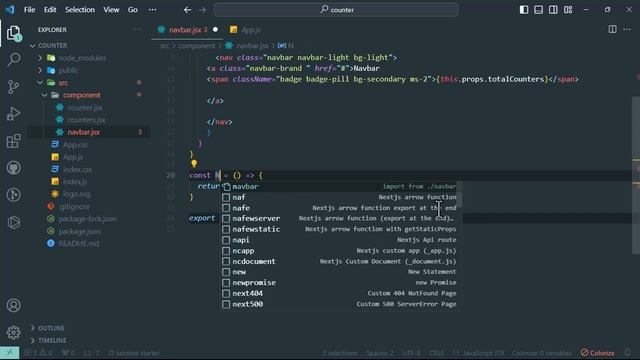
Task: Click the counter command center search box
Action: click(x=336, y=9)
